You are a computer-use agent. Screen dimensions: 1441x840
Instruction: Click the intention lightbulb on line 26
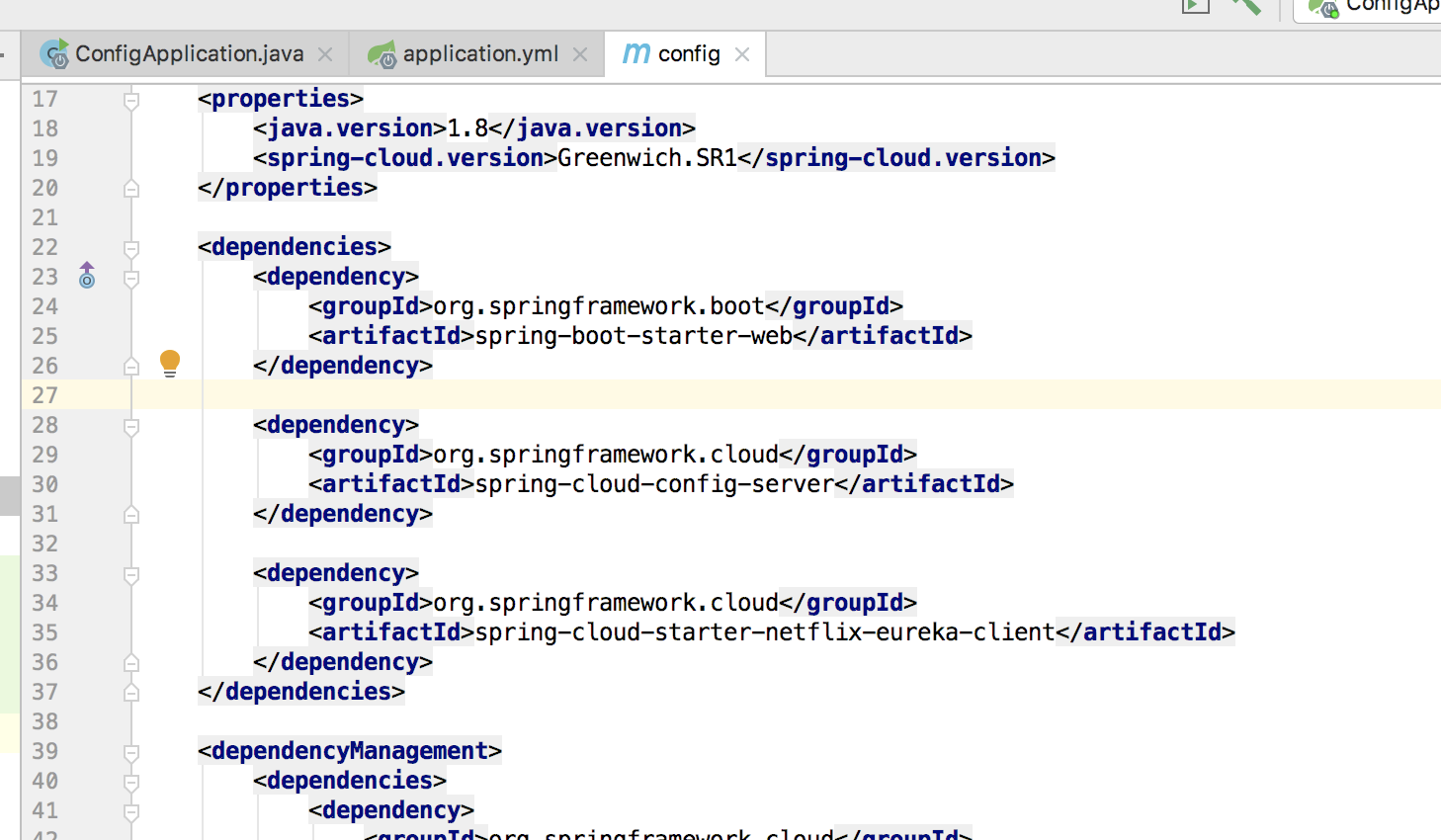pyautogui.click(x=170, y=364)
